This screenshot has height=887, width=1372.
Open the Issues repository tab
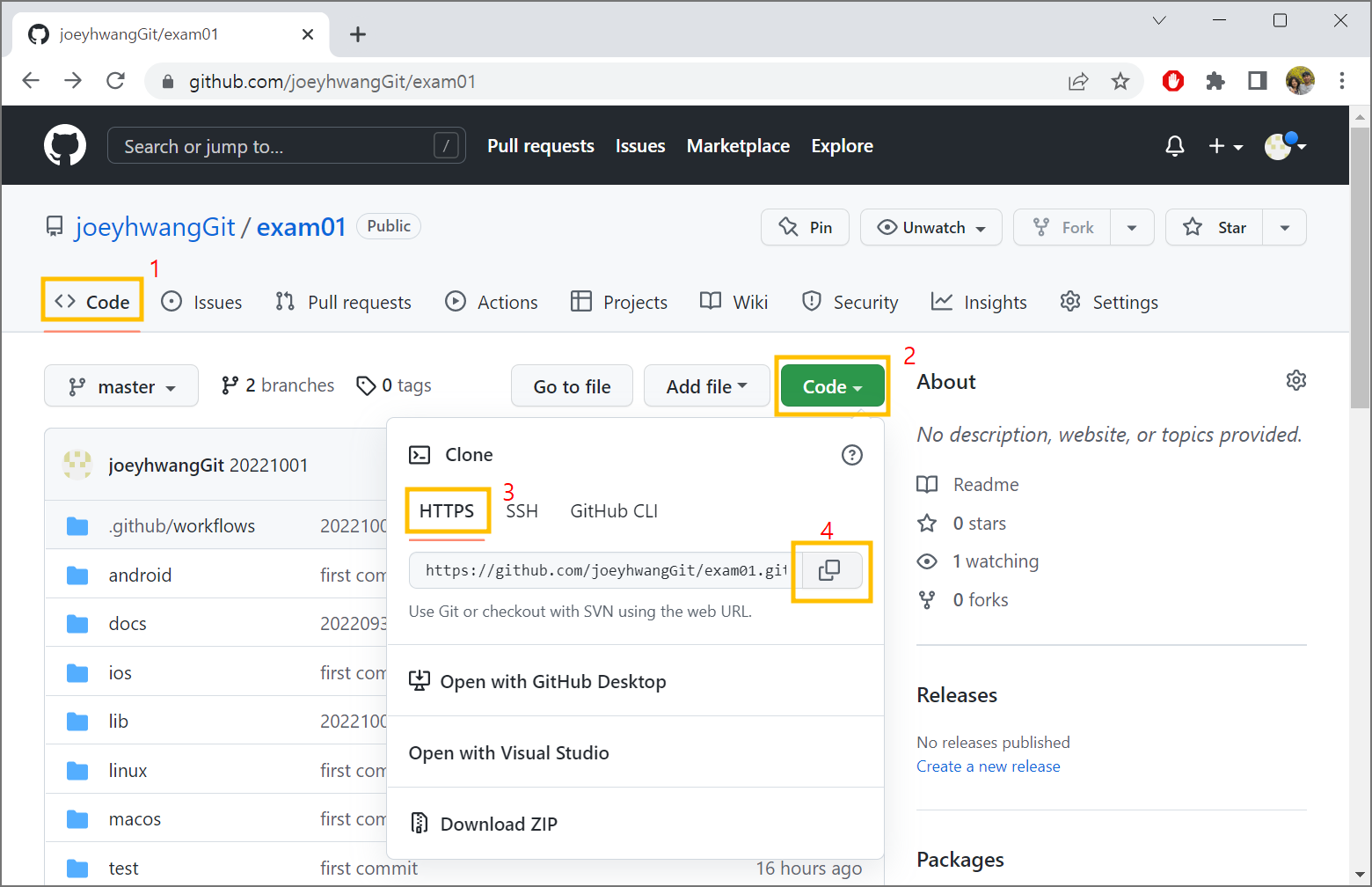point(201,302)
